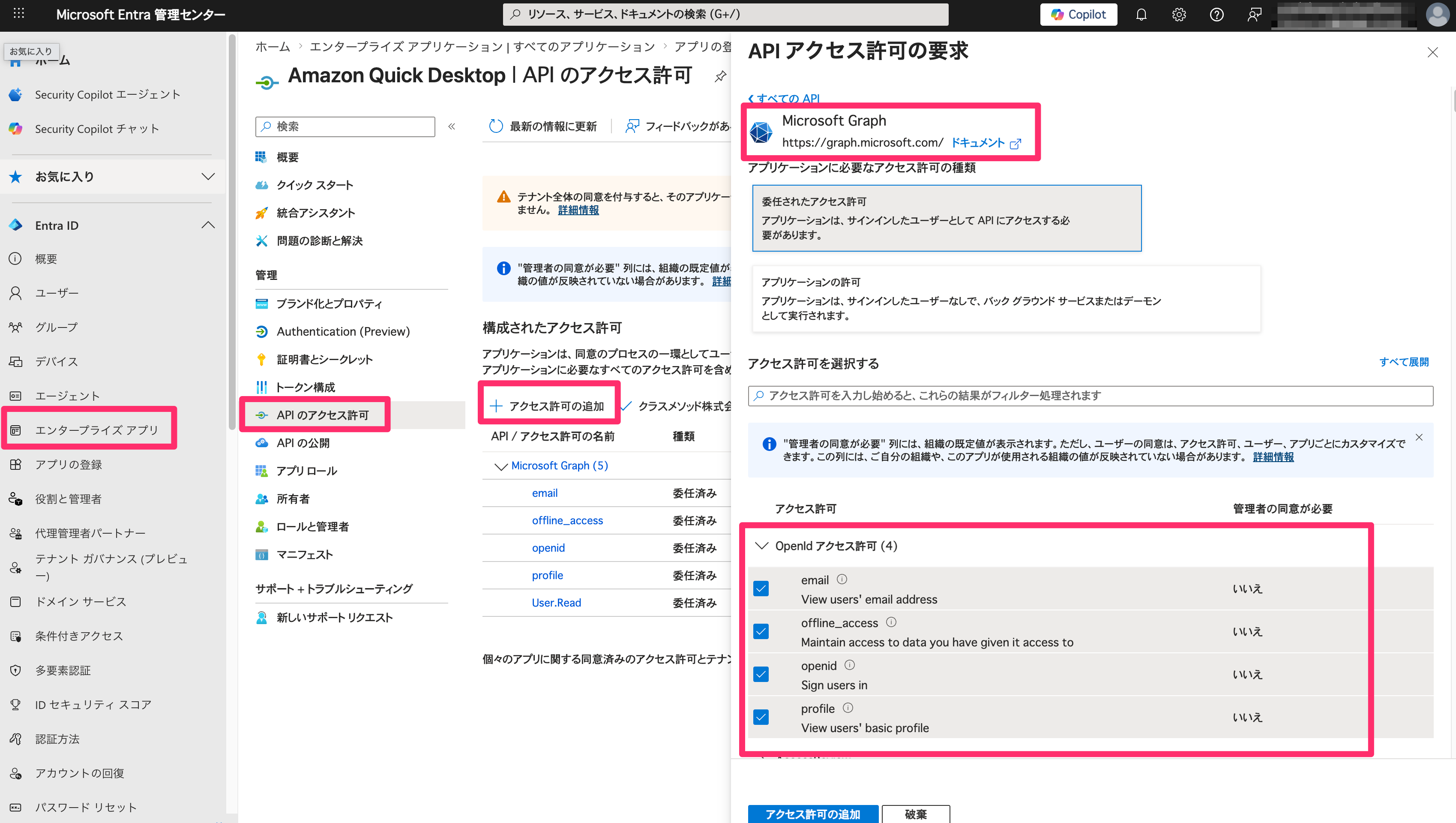
Task: Click the ホーム breadcrumb link
Action: pos(273,46)
